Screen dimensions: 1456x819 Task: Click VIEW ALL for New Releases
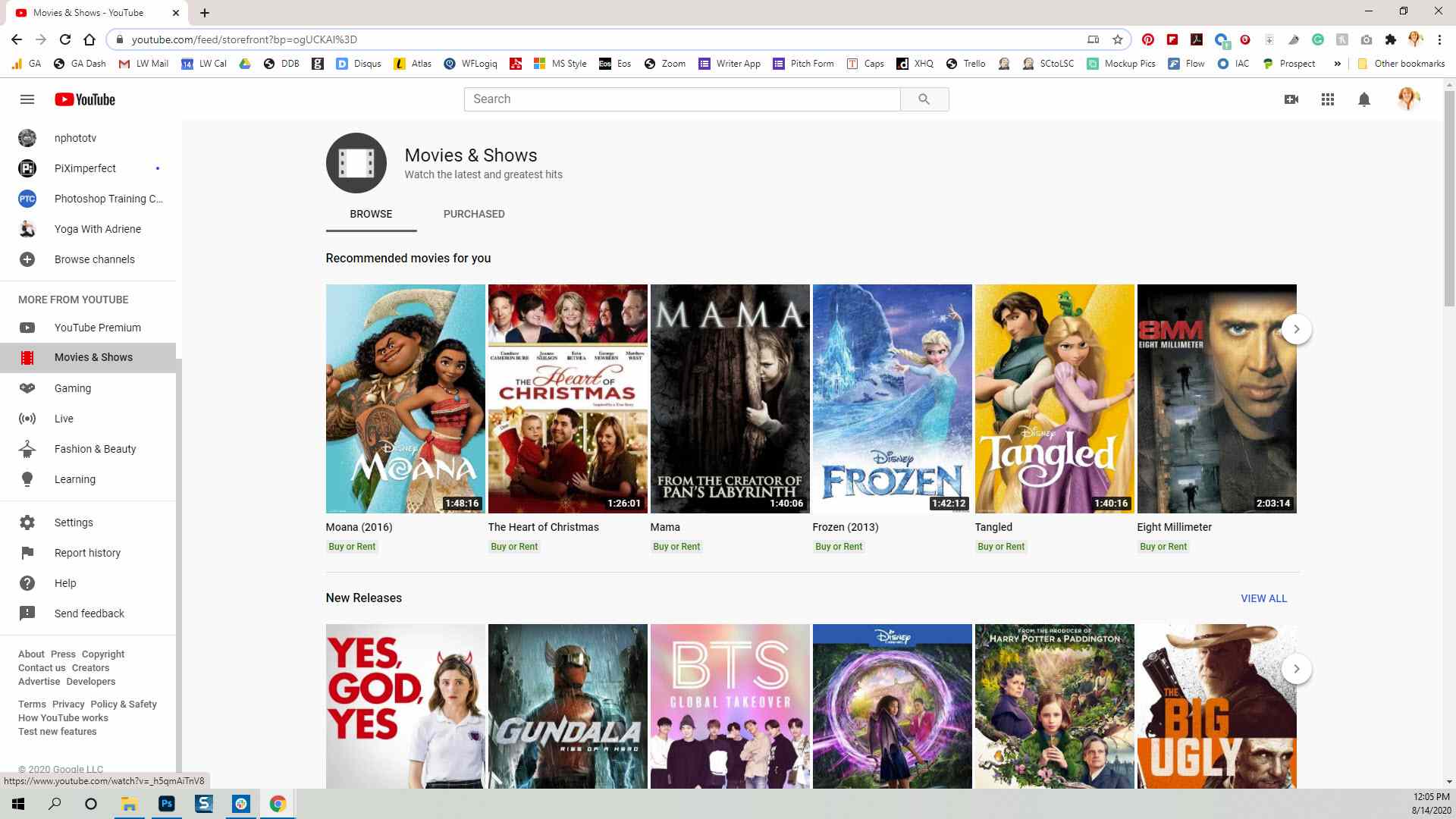[1263, 598]
